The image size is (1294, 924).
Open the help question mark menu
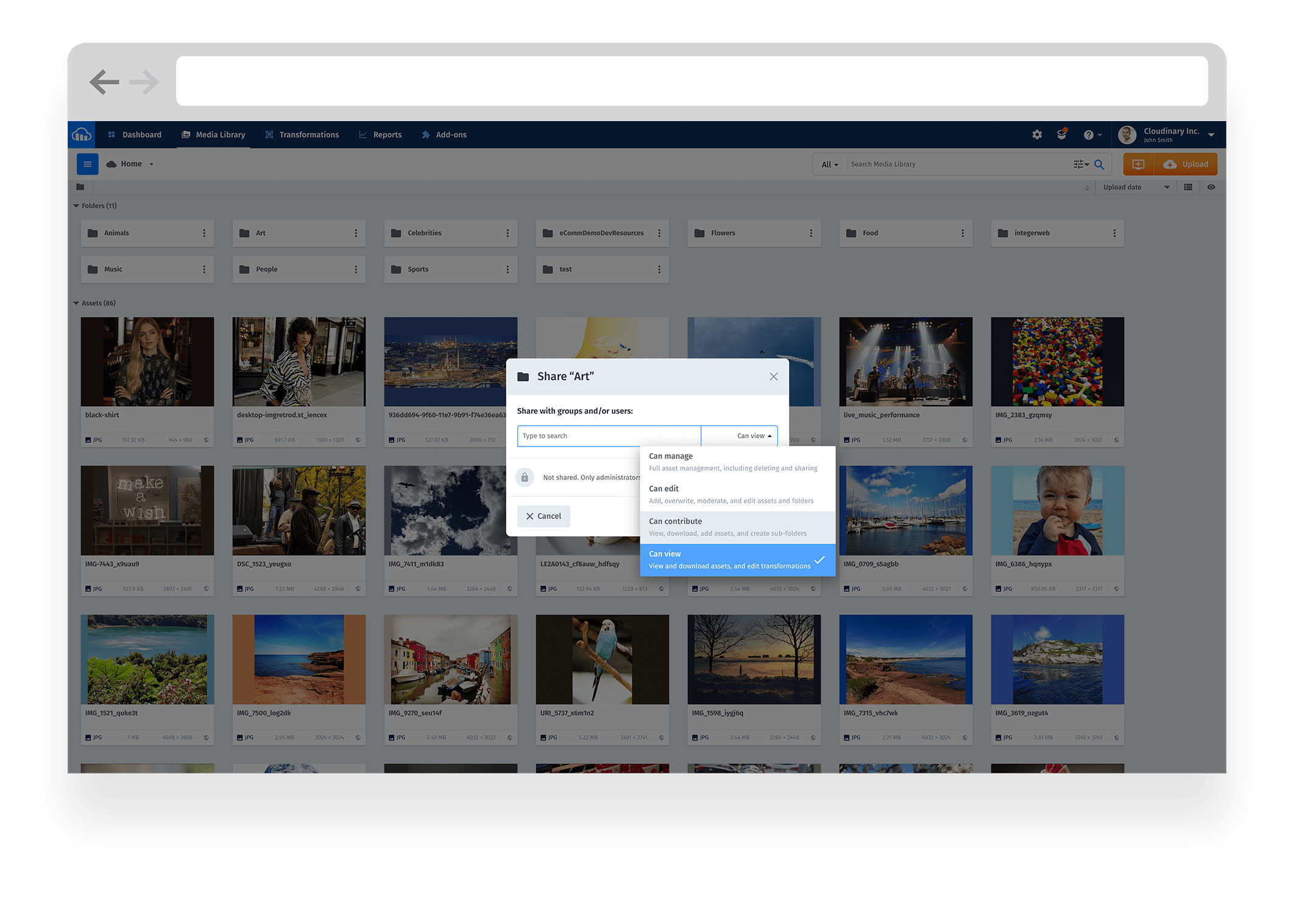click(x=1092, y=135)
